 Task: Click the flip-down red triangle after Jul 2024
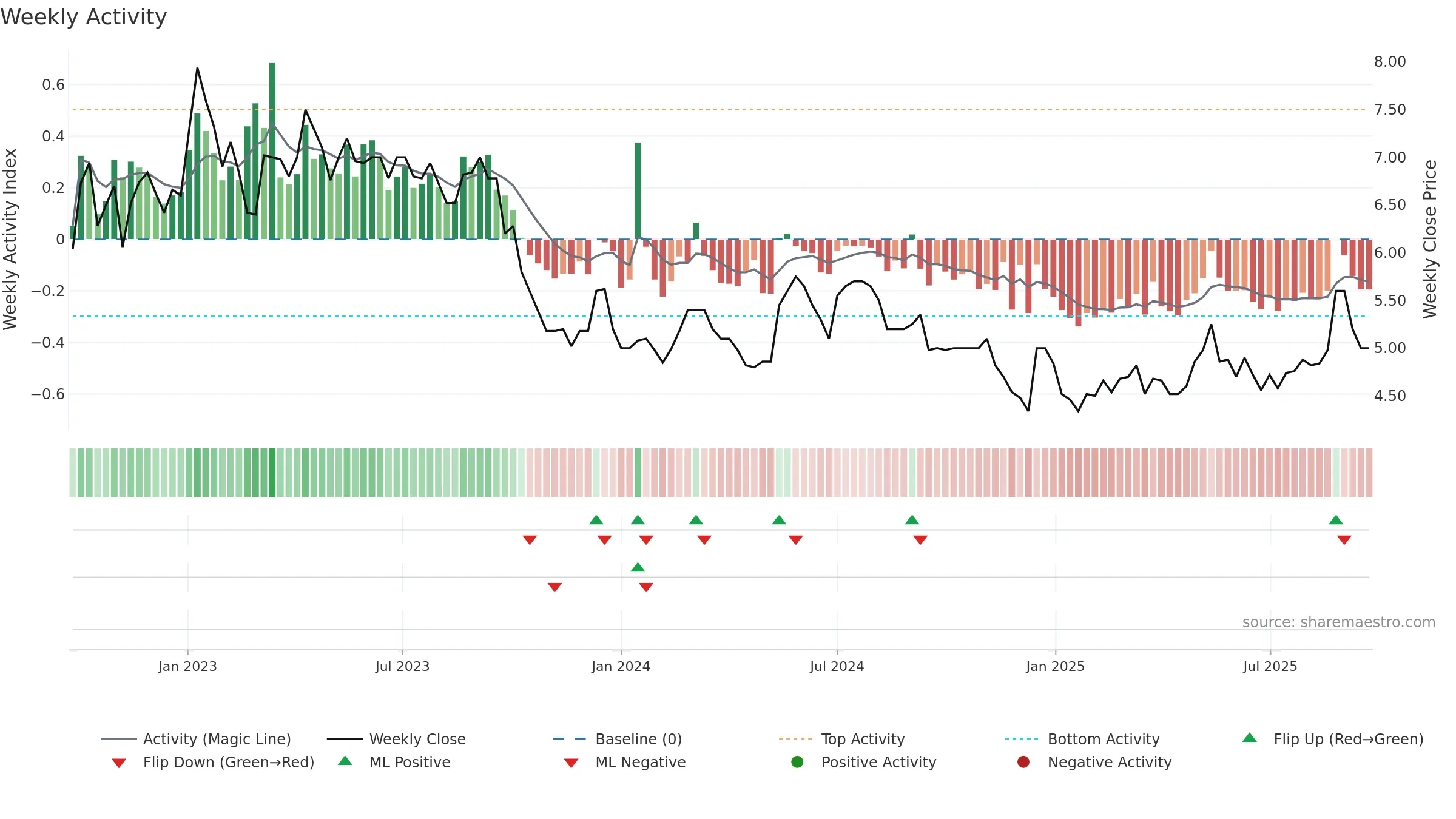pos(920,539)
